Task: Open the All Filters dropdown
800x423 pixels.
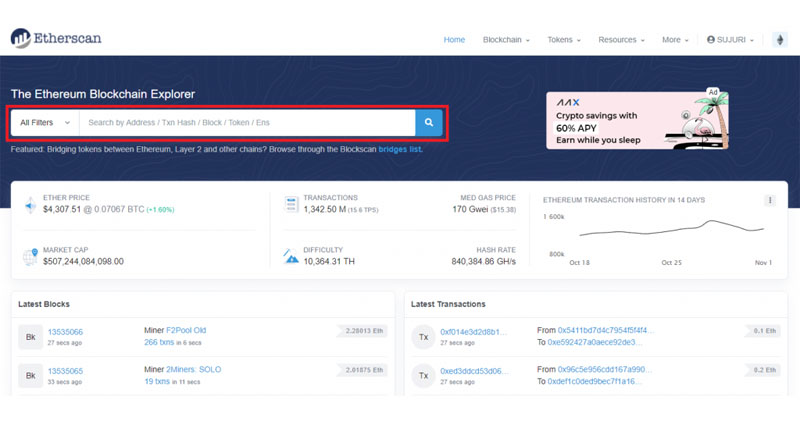Action: (45, 122)
